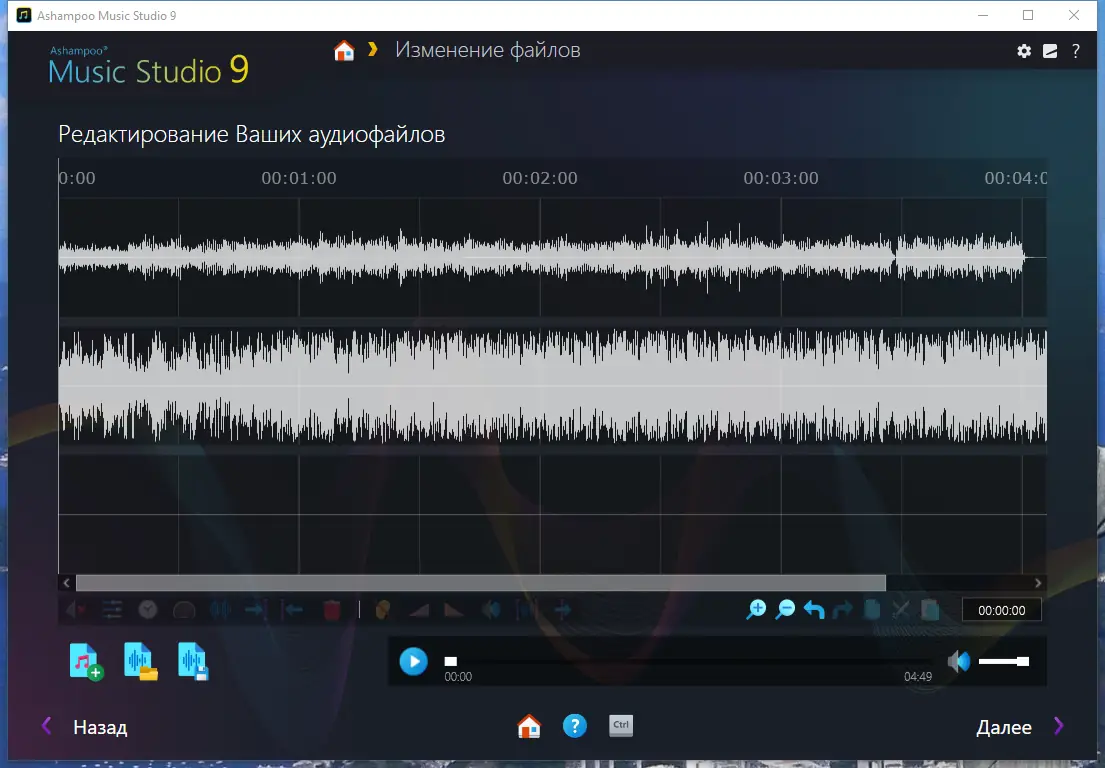The height and width of the screenshot is (768, 1105).
Task: Click the horizontal timeline scrollbar thumb
Action: (x=481, y=583)
